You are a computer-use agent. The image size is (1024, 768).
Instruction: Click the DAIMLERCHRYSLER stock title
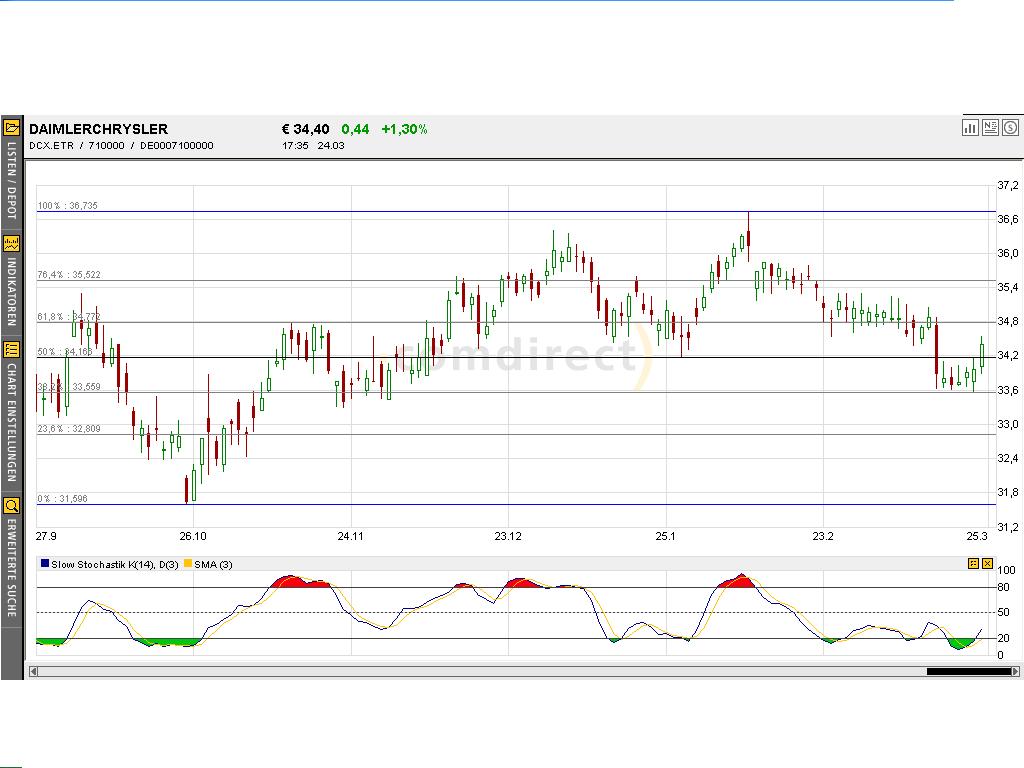[x=98, y=129]
